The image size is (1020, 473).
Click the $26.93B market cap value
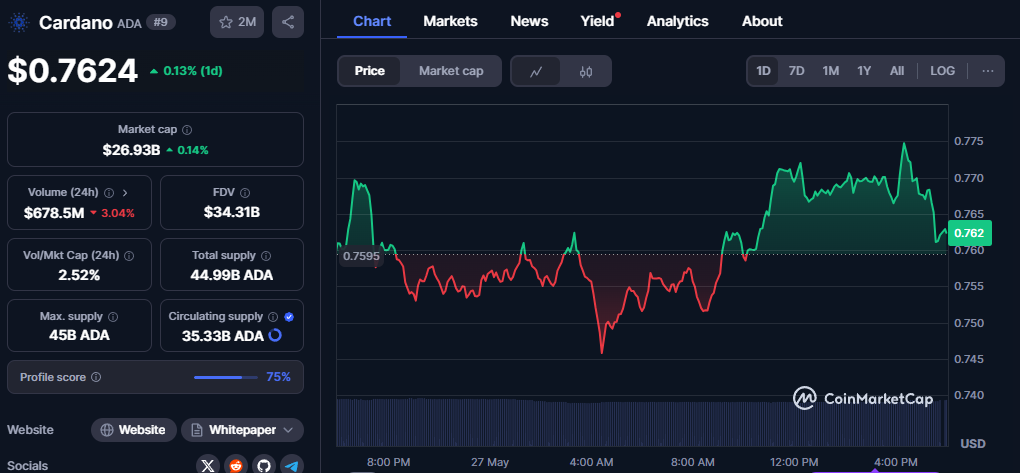(x=131, y=150)
